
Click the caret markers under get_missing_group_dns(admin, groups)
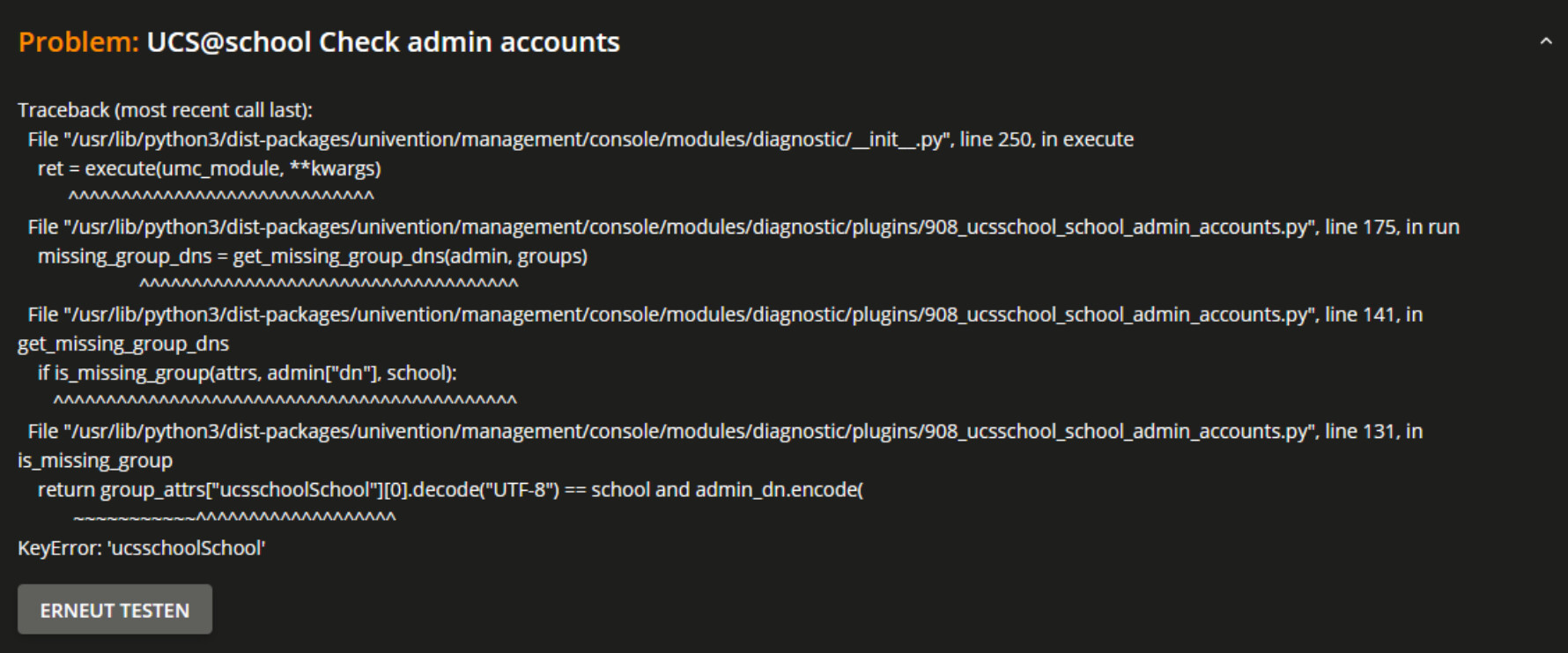pyautogui.click(x=329, y=284)
